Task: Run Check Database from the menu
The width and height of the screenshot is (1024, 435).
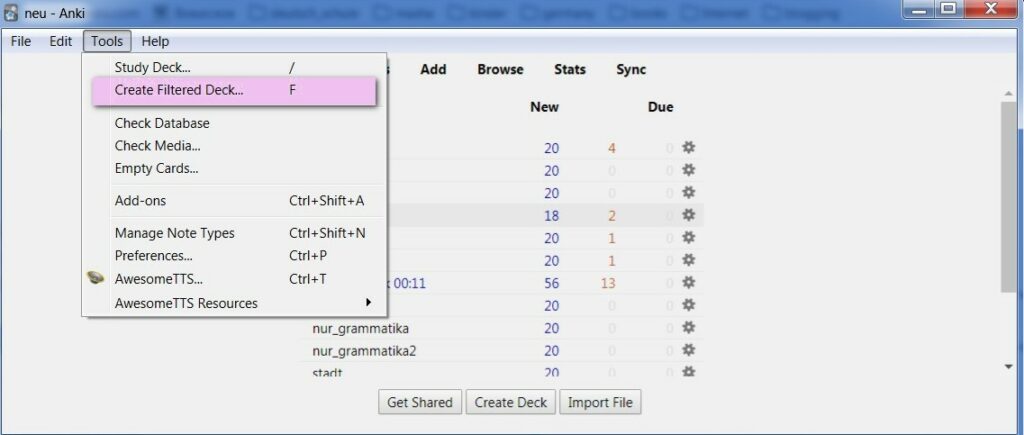Action: pyautogui.click(x=234, y=123)
